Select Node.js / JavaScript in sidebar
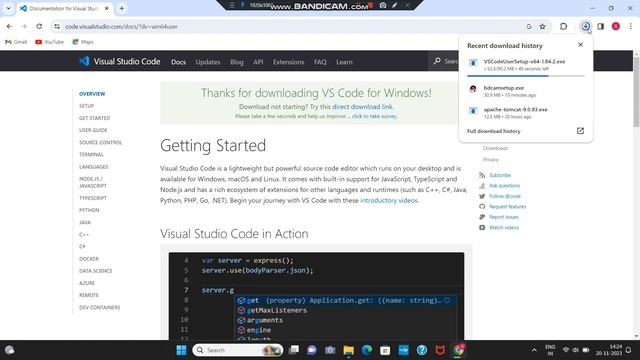This screenshot has height=360, width=640. [93, 182]
